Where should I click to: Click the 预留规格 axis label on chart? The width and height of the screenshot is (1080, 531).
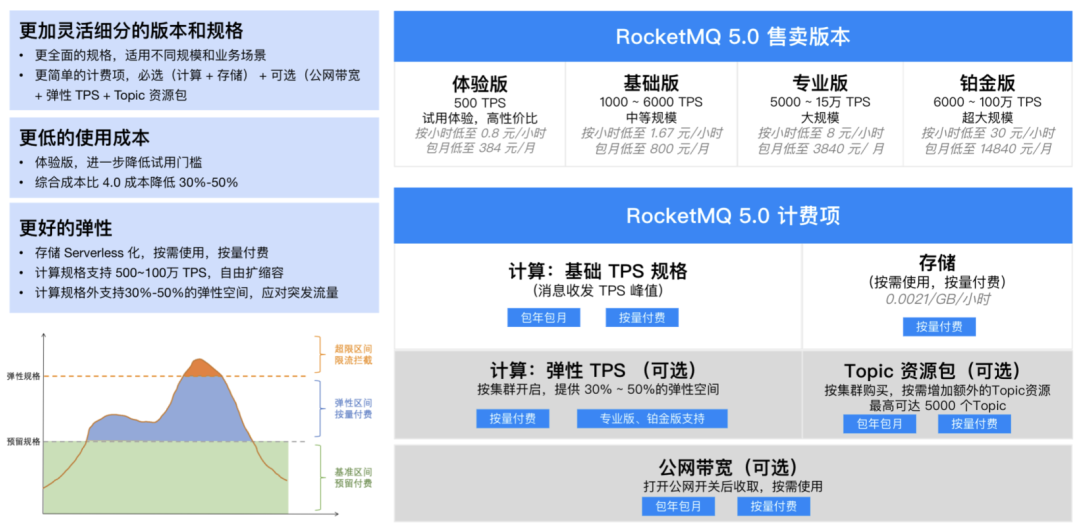(23, 441)
